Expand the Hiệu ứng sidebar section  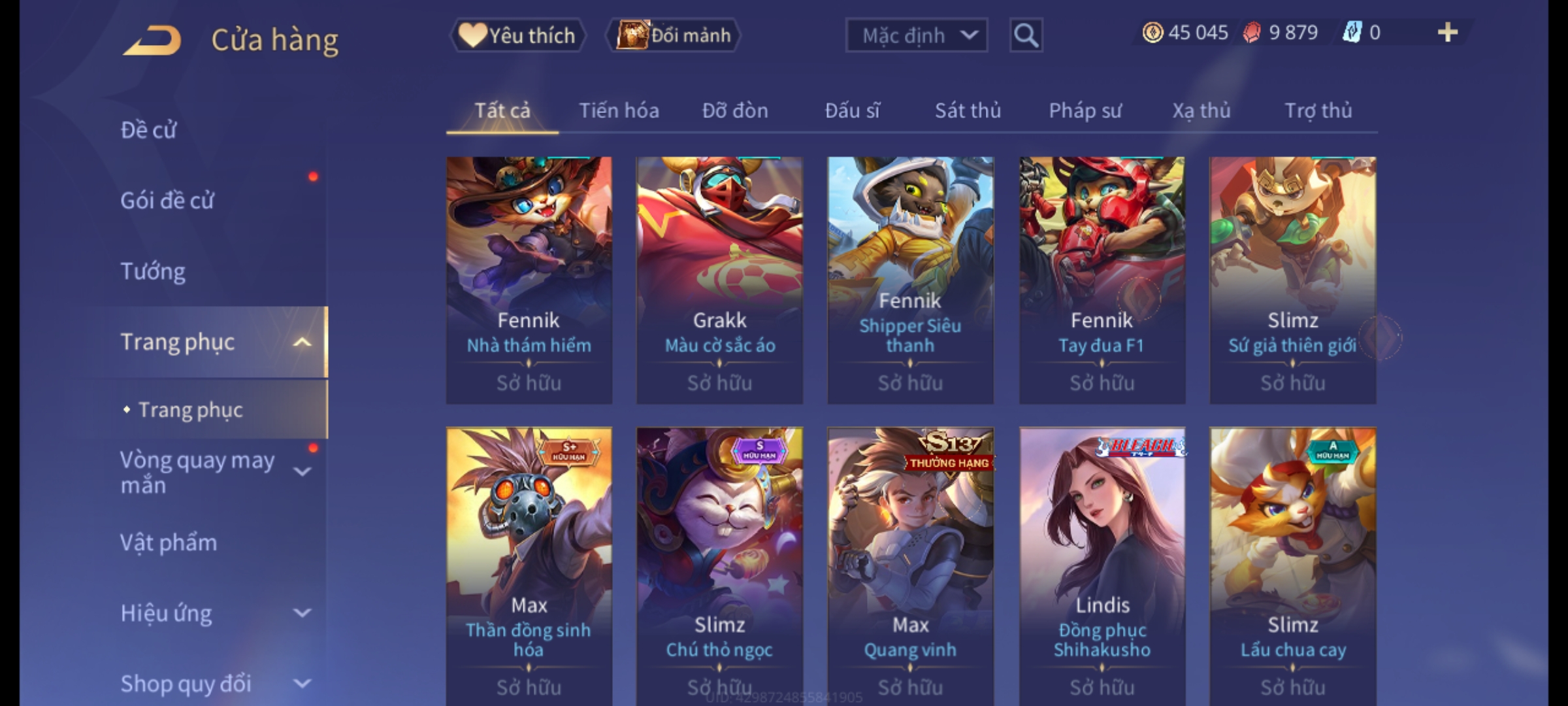(x=302, y=613)
